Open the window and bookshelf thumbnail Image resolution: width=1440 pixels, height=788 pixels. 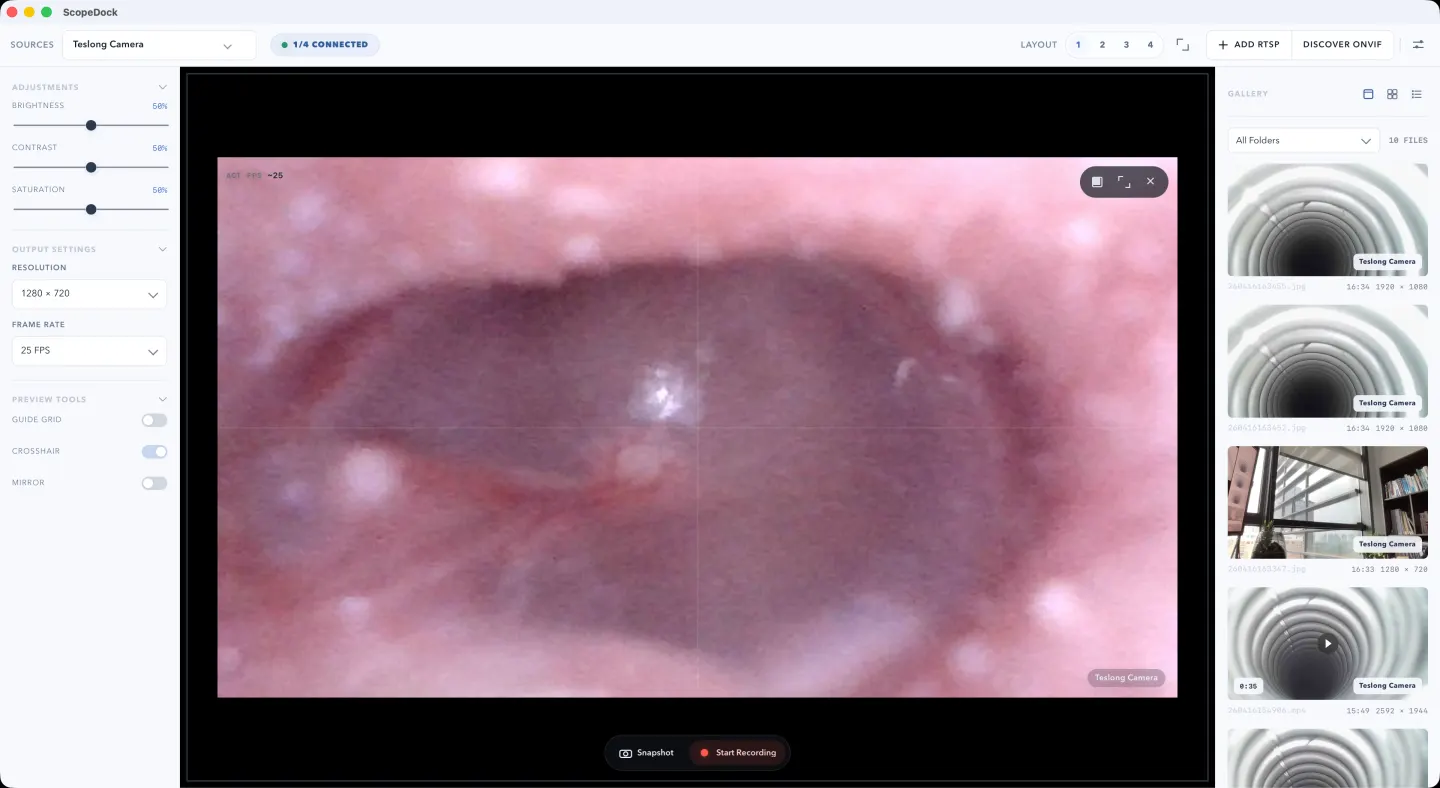pos(1327,502)
